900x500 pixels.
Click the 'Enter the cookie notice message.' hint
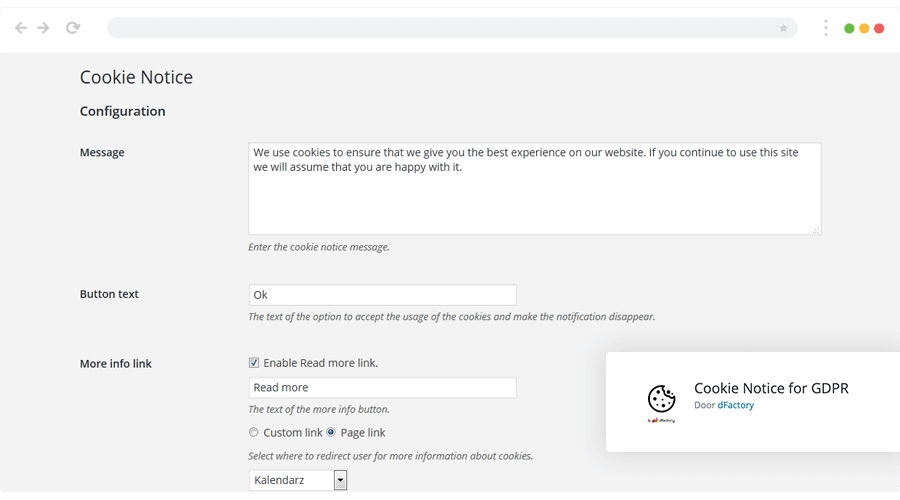(319, 247)
